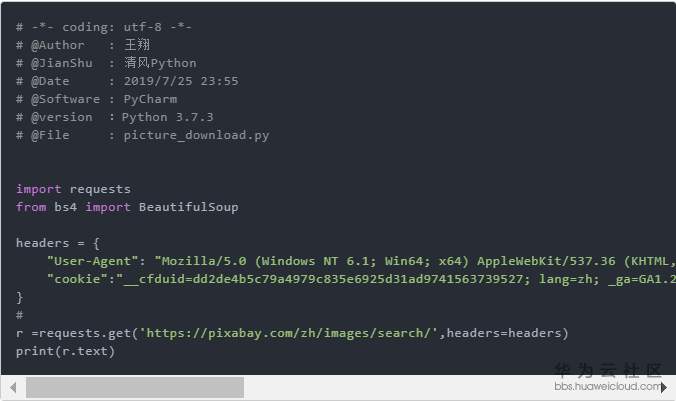This screenshot has width=676, height=401.
Task: Click the closing brace of headers
Action: pyautogui.click(x=19, y=298)
